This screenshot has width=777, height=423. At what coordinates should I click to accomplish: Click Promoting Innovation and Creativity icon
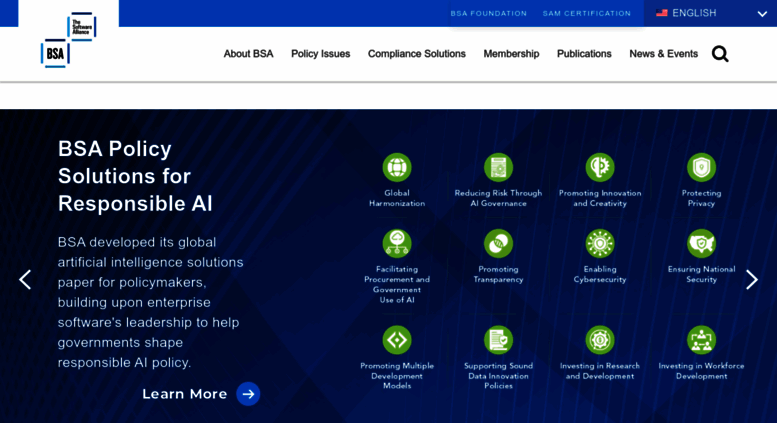pyautogui.click(x=600, y=167)
